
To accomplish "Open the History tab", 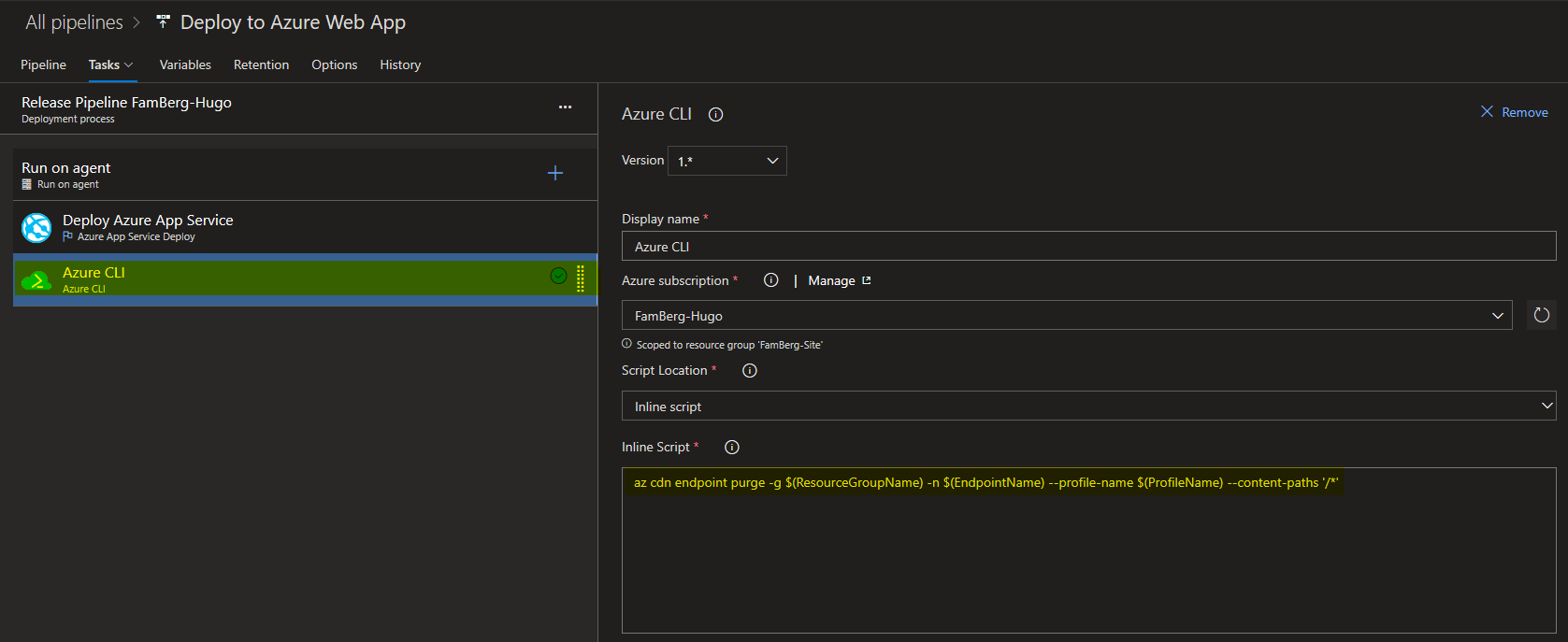I will tap(400, 64).
